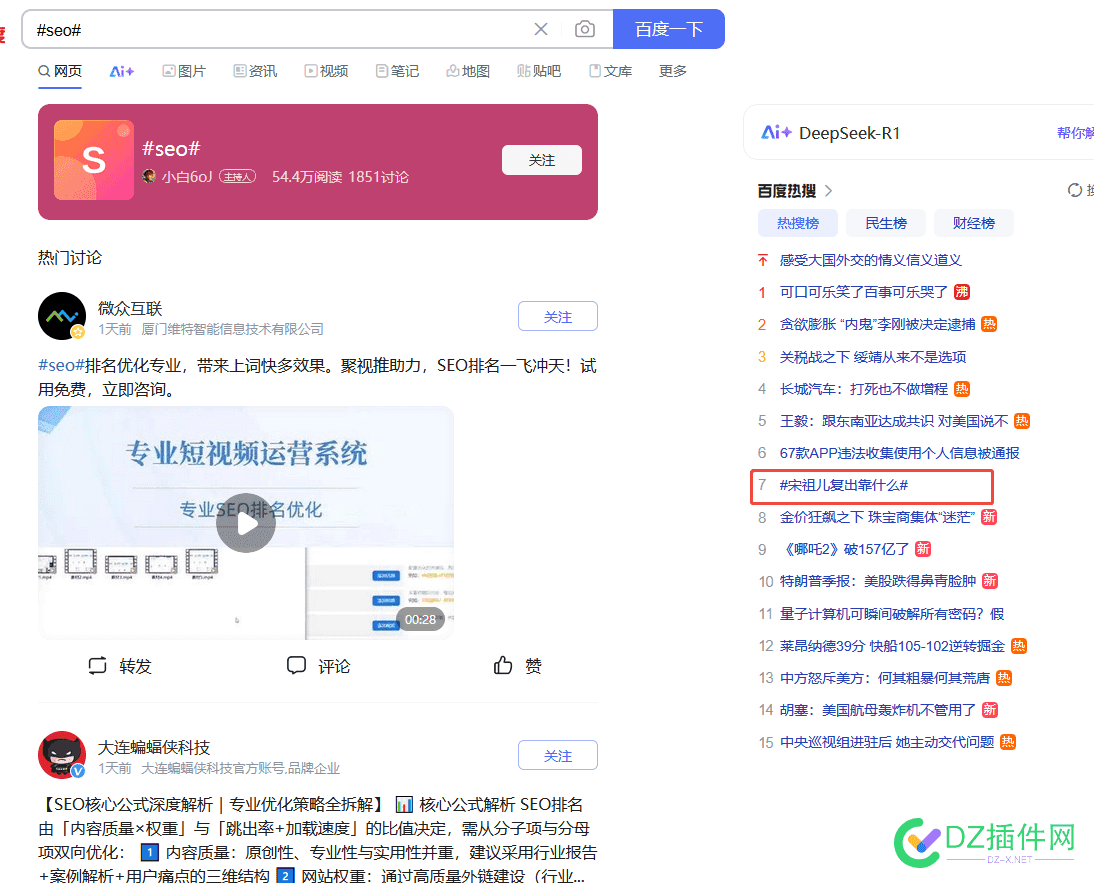Open the 视频 tab

pos(327,71)
